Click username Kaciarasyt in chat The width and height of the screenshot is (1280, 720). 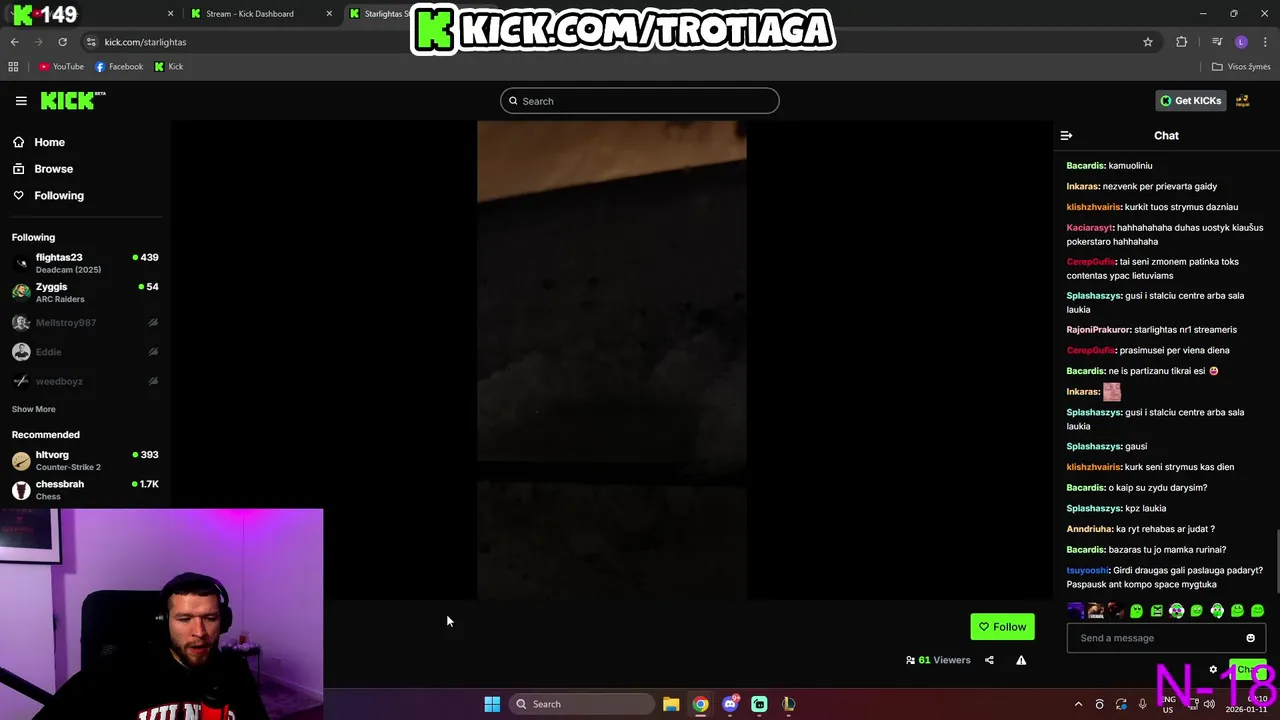pos(1090,228)
